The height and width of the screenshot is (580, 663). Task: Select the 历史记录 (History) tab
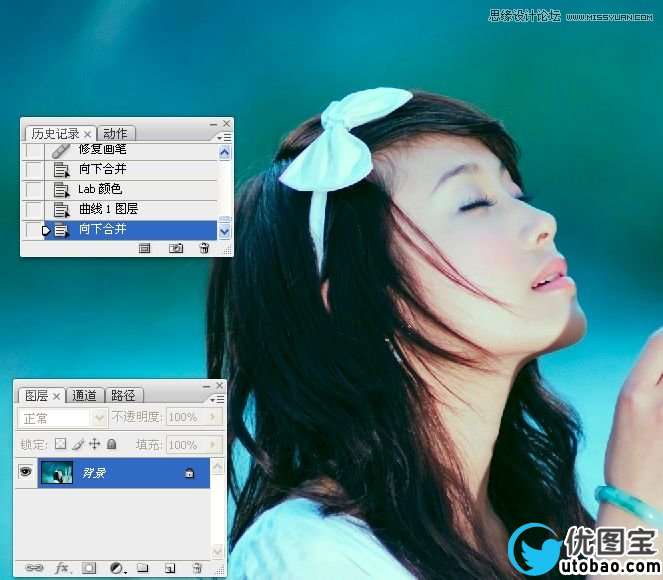point(55,134)
